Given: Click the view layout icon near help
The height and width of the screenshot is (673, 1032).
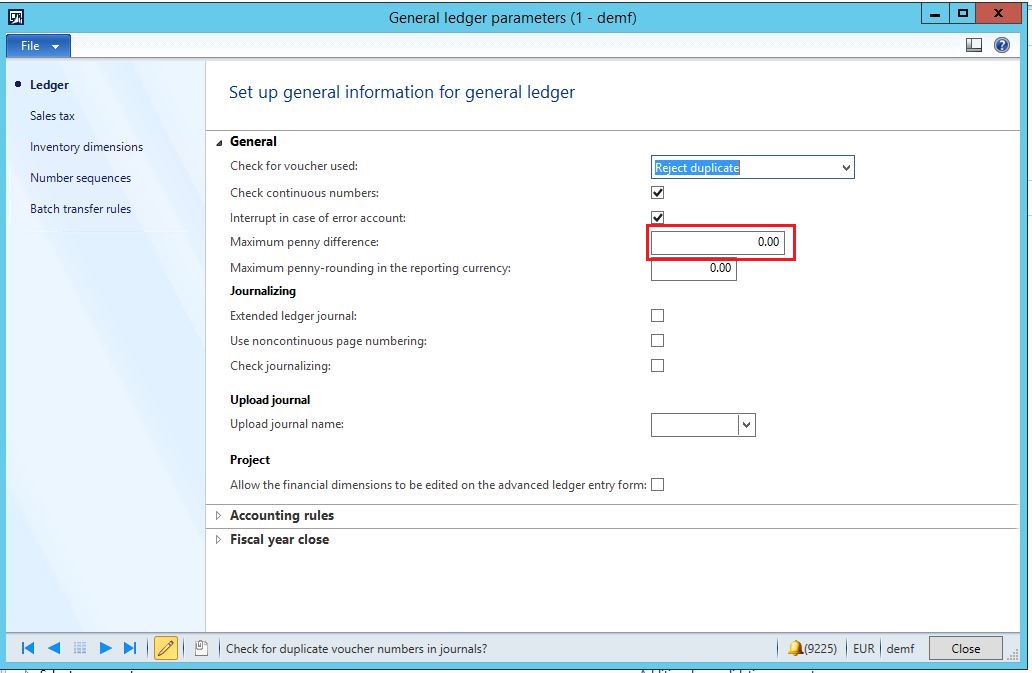Looking at the screenshot, I should pyautogui.click(x=974, y=45).
